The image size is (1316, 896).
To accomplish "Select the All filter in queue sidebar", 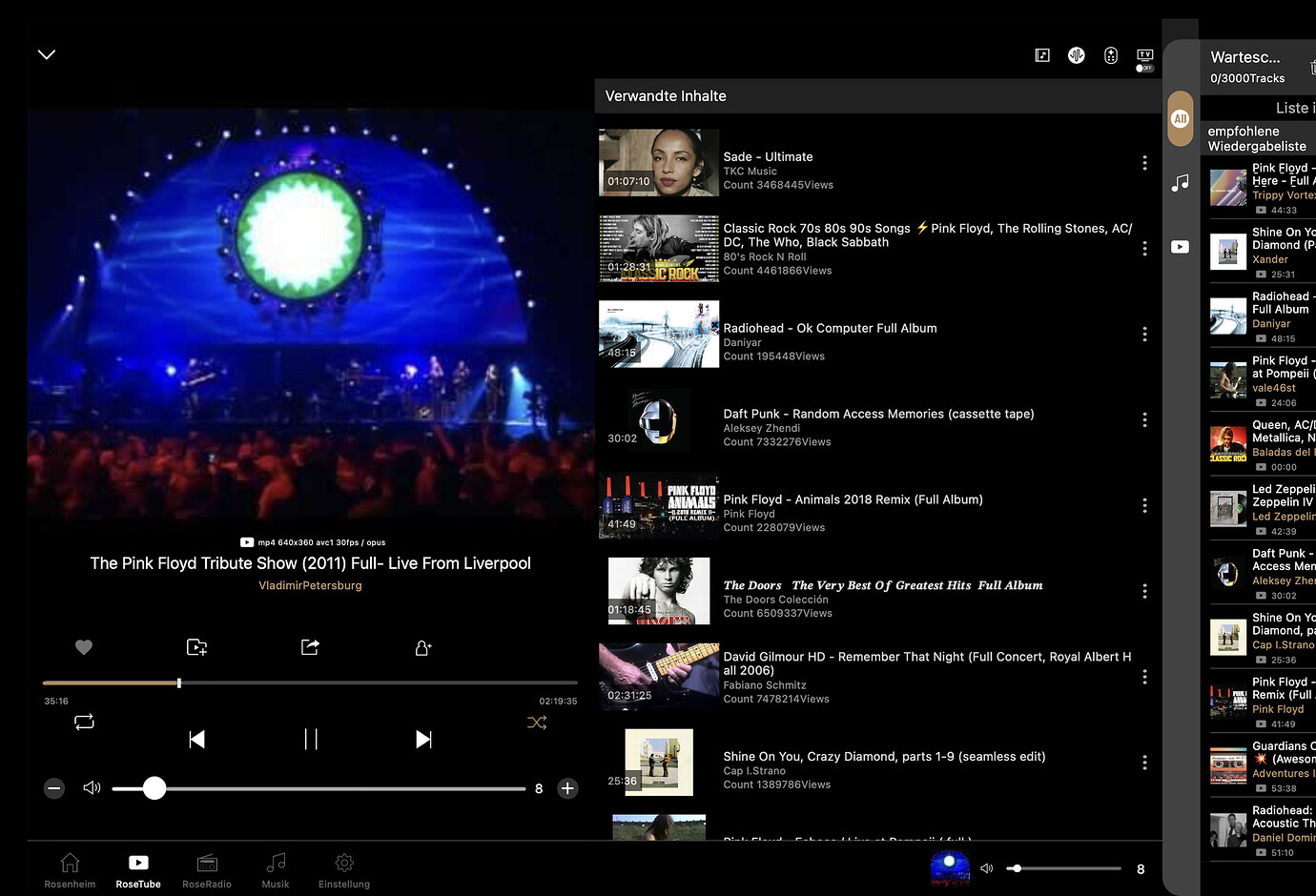I will click(1181, 119).
